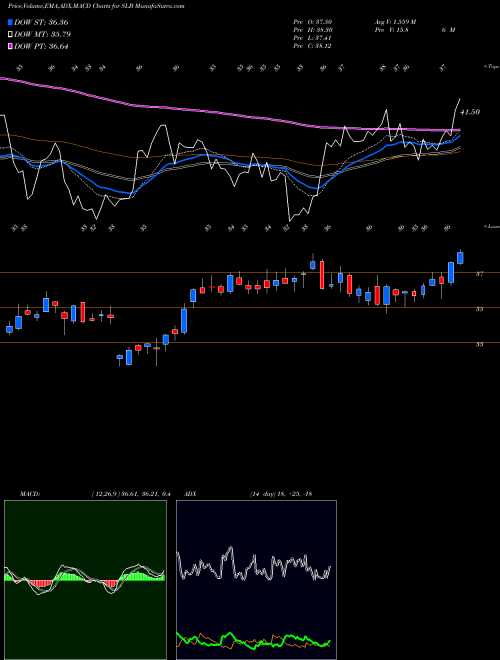Click the 37 price axis label
Viewport: 500px width, 660px height.
click(x=479, y=274)
